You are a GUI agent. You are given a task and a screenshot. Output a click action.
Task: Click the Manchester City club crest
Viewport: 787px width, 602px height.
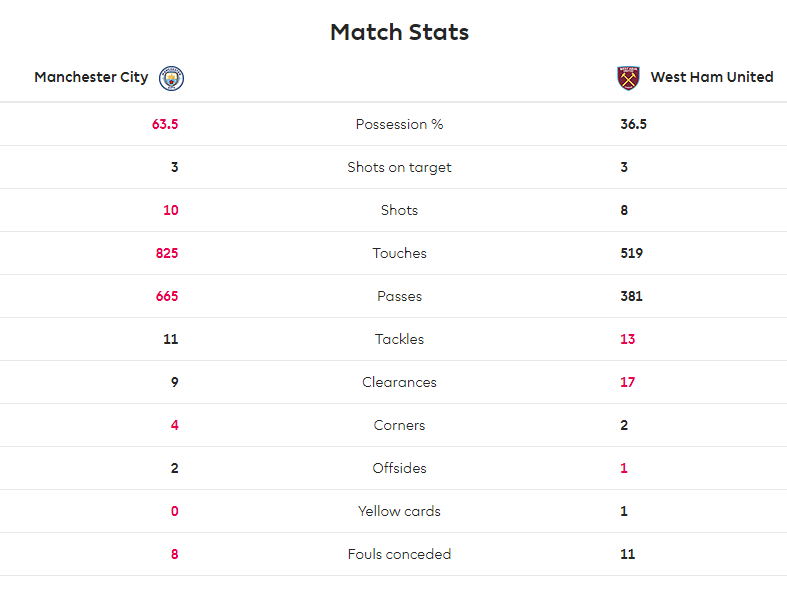click(x=171, y=78)
